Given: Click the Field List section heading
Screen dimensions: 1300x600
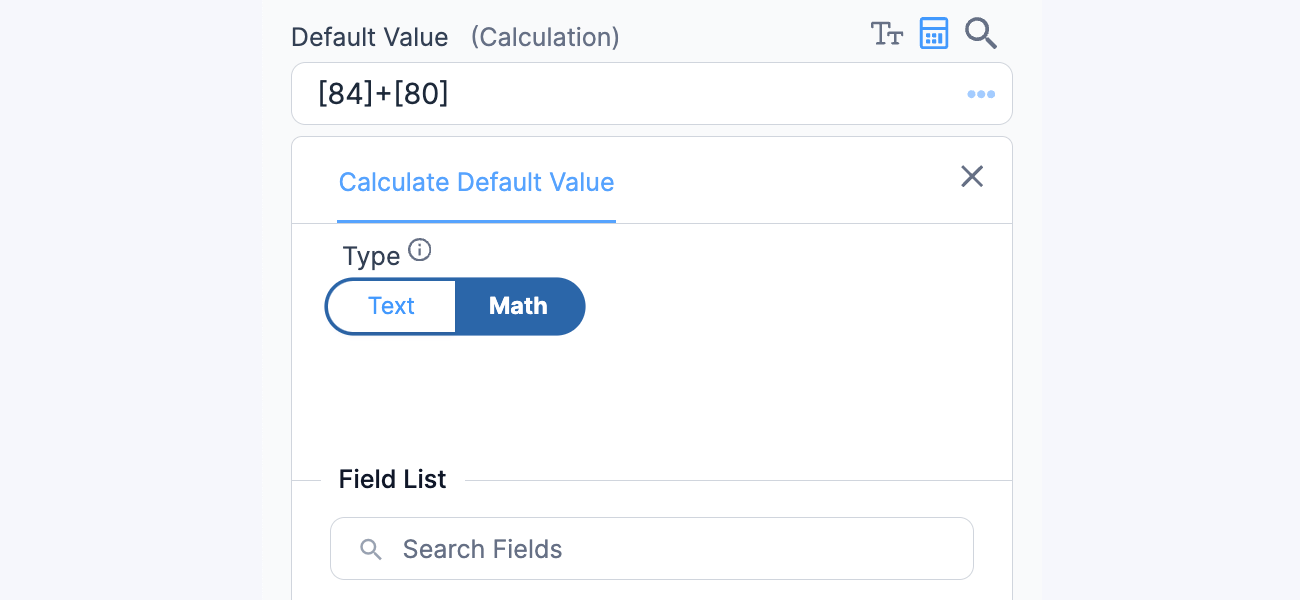Looking at the screenshot, I should [x=392, y=479].
